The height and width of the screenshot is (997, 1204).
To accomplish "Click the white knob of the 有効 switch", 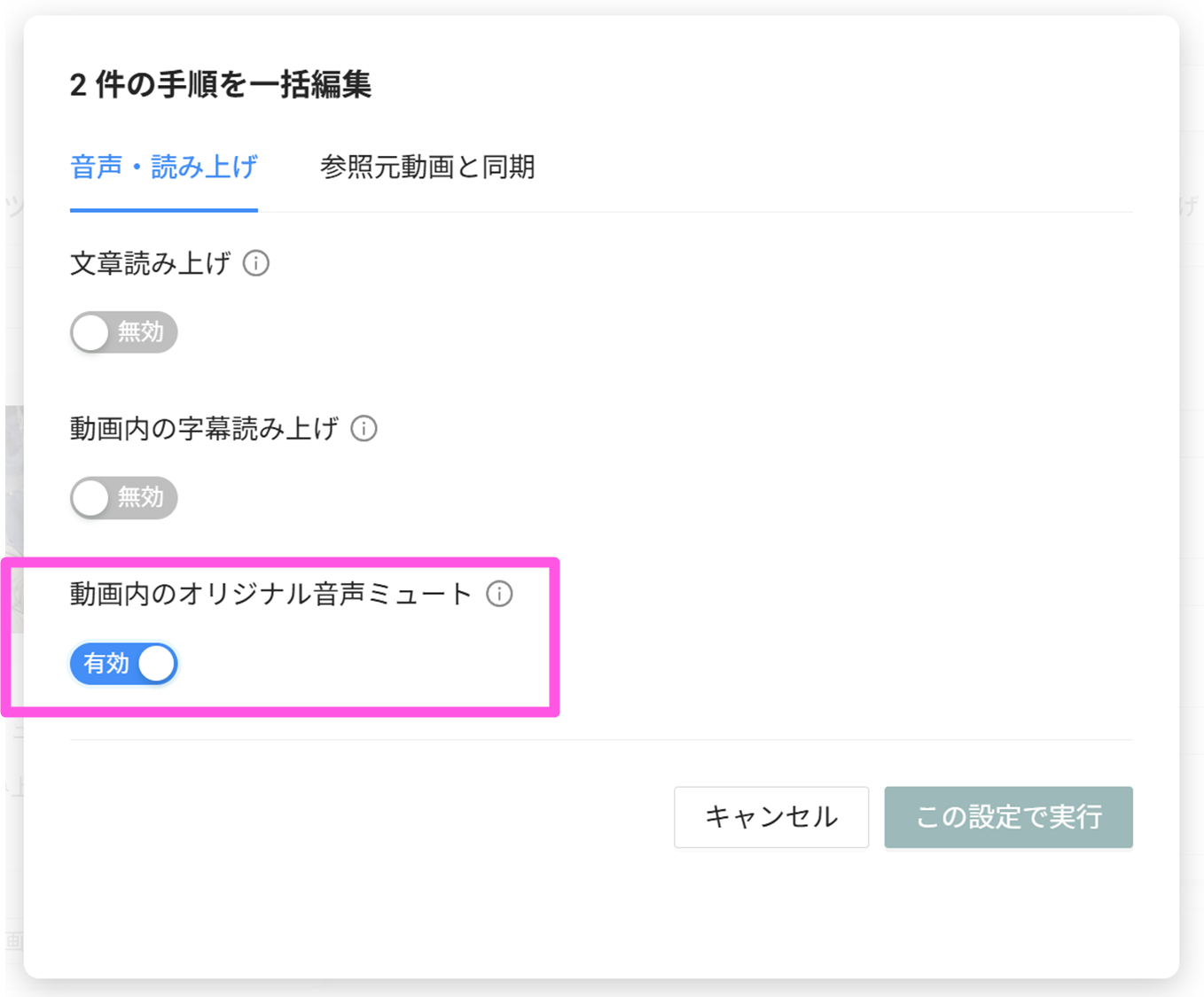I will [x=157, y=664].
